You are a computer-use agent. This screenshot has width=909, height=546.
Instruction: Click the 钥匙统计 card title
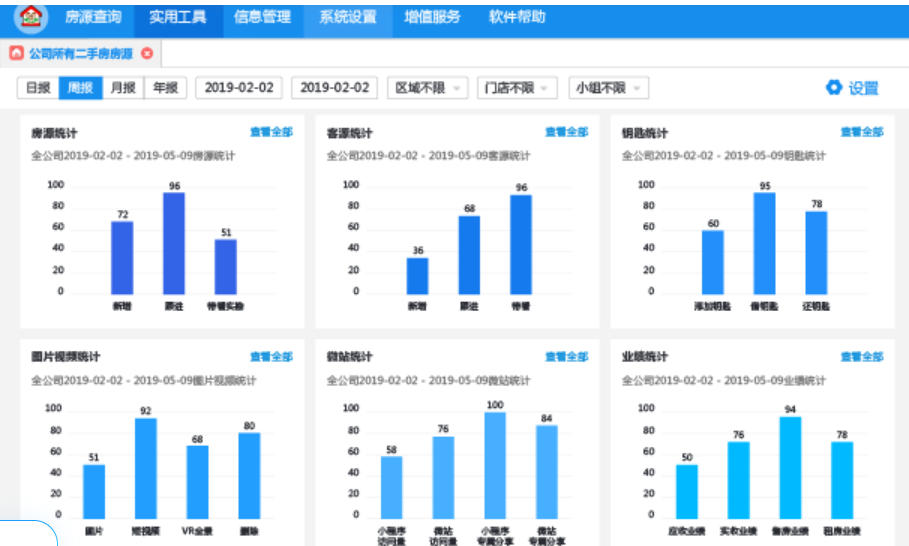click(645, 133)
